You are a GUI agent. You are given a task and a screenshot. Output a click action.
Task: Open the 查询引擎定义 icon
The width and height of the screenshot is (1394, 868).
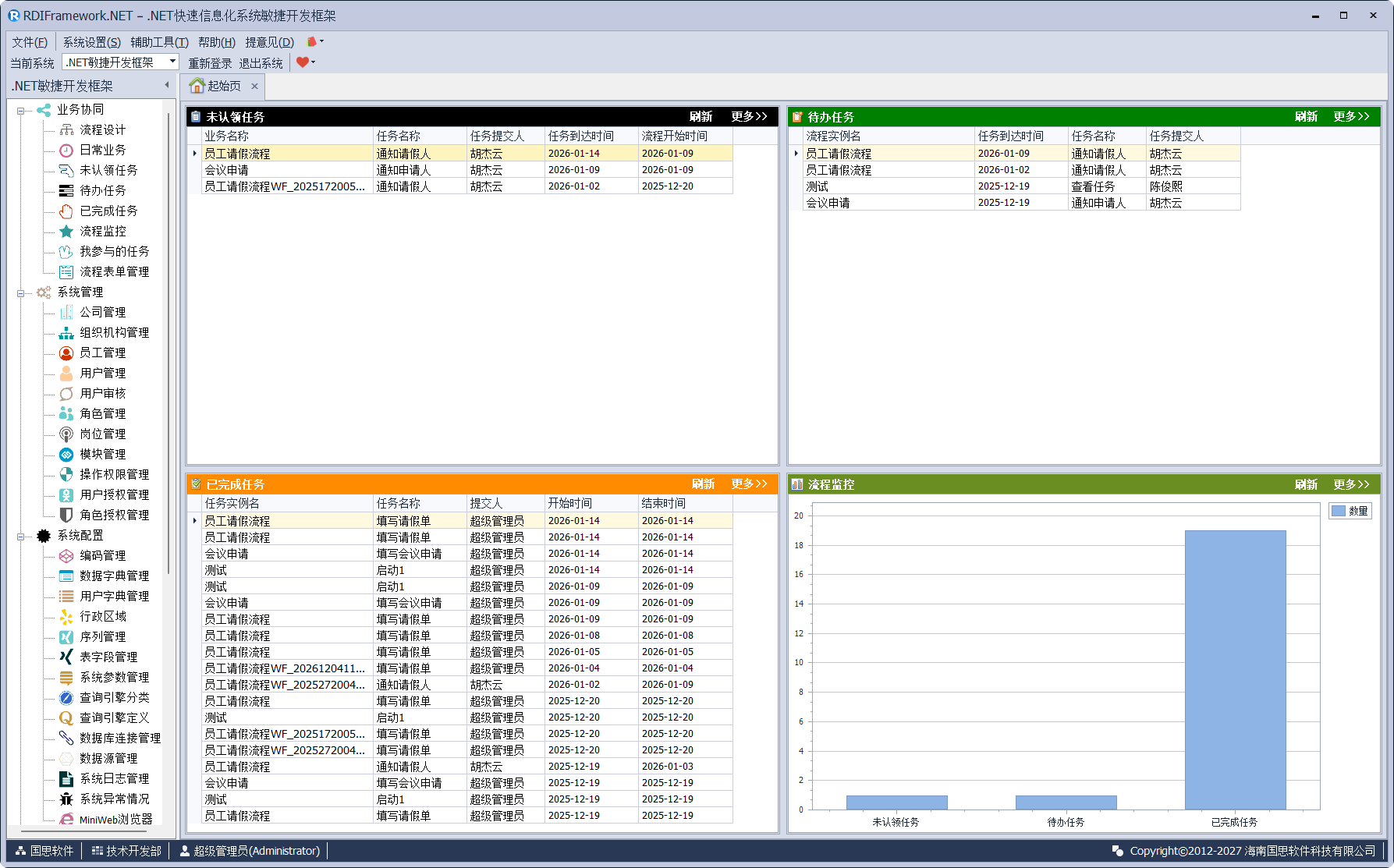pos(66,717)
